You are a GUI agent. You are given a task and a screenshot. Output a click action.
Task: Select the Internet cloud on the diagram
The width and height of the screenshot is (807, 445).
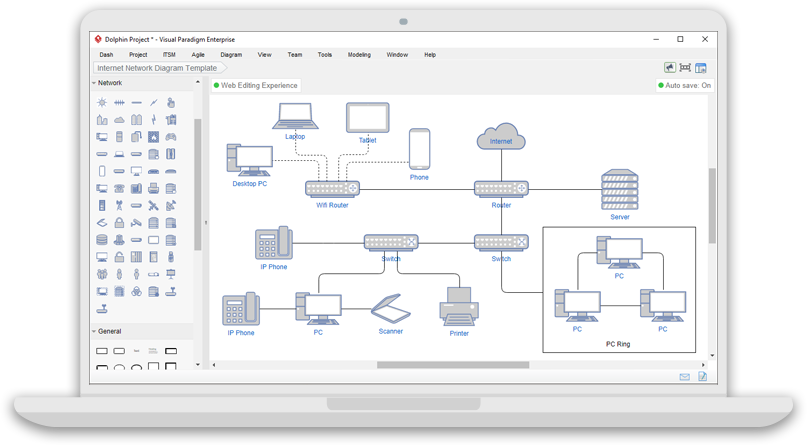(x=501, y=137)
